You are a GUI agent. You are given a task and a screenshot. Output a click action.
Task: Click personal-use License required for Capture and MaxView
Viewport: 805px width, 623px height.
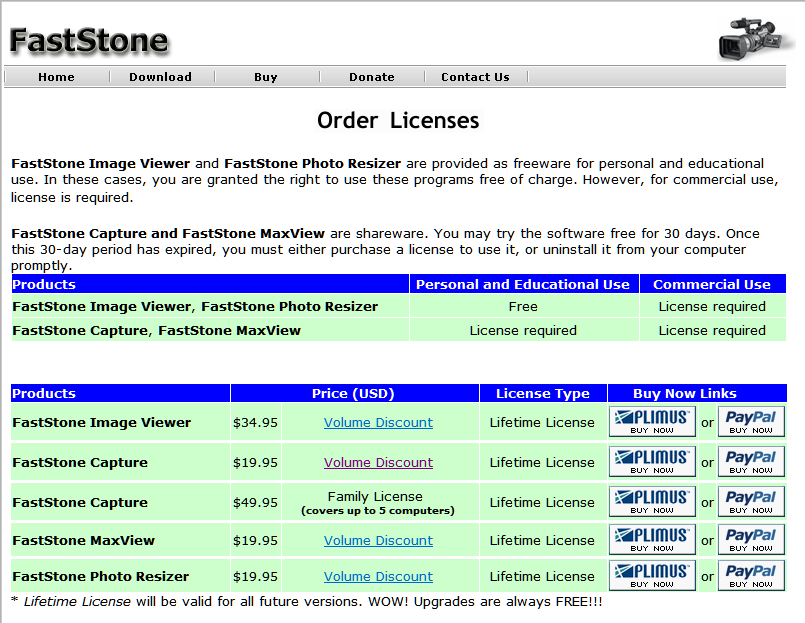523,331
